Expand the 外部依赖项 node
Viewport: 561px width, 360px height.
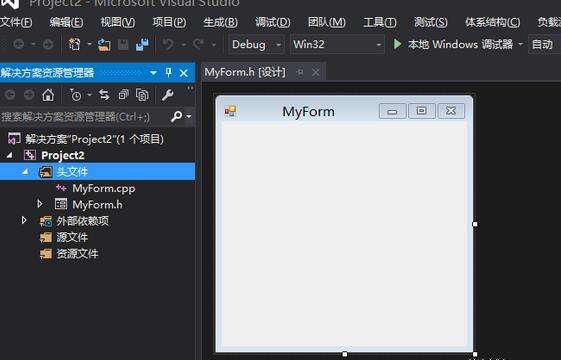24,220
